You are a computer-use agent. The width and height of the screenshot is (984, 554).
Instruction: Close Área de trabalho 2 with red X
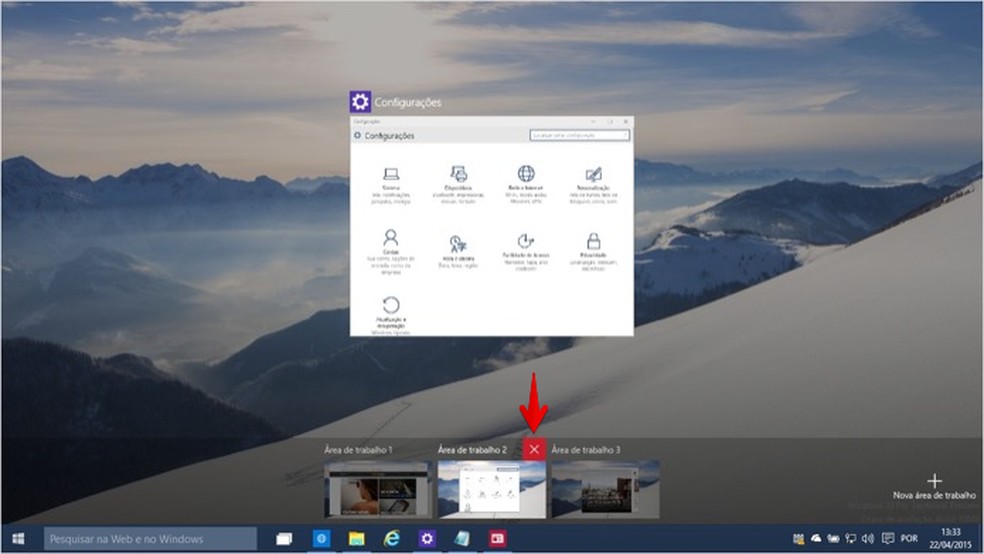[x=534, y=450]
